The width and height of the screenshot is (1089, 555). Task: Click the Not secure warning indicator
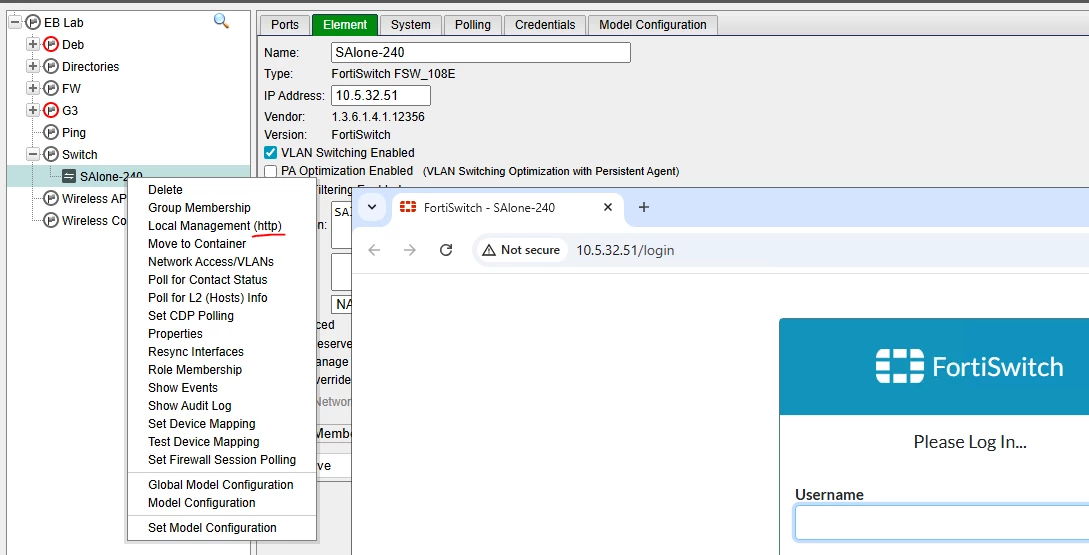coord(521,250)
